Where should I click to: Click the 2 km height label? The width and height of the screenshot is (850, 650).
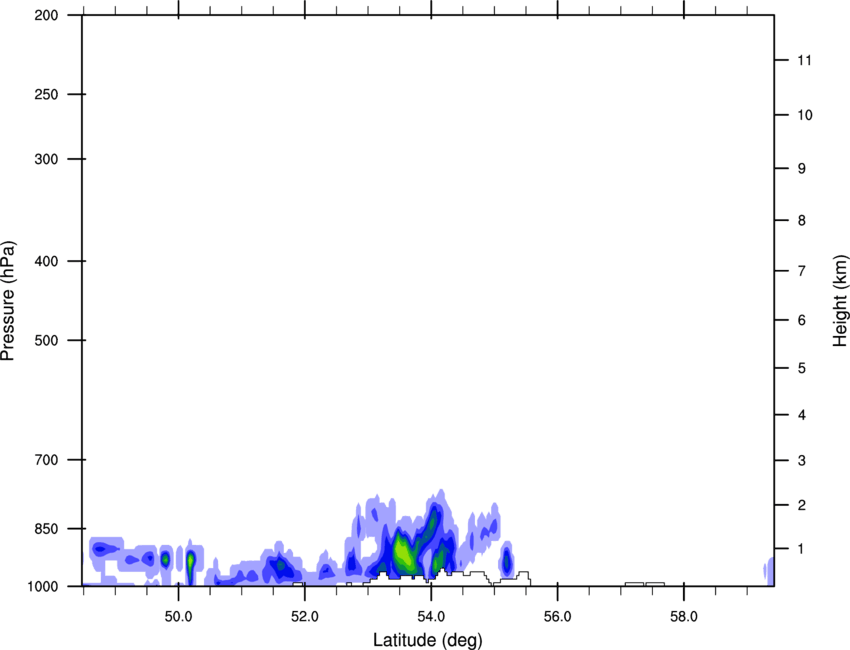[802, 505]
